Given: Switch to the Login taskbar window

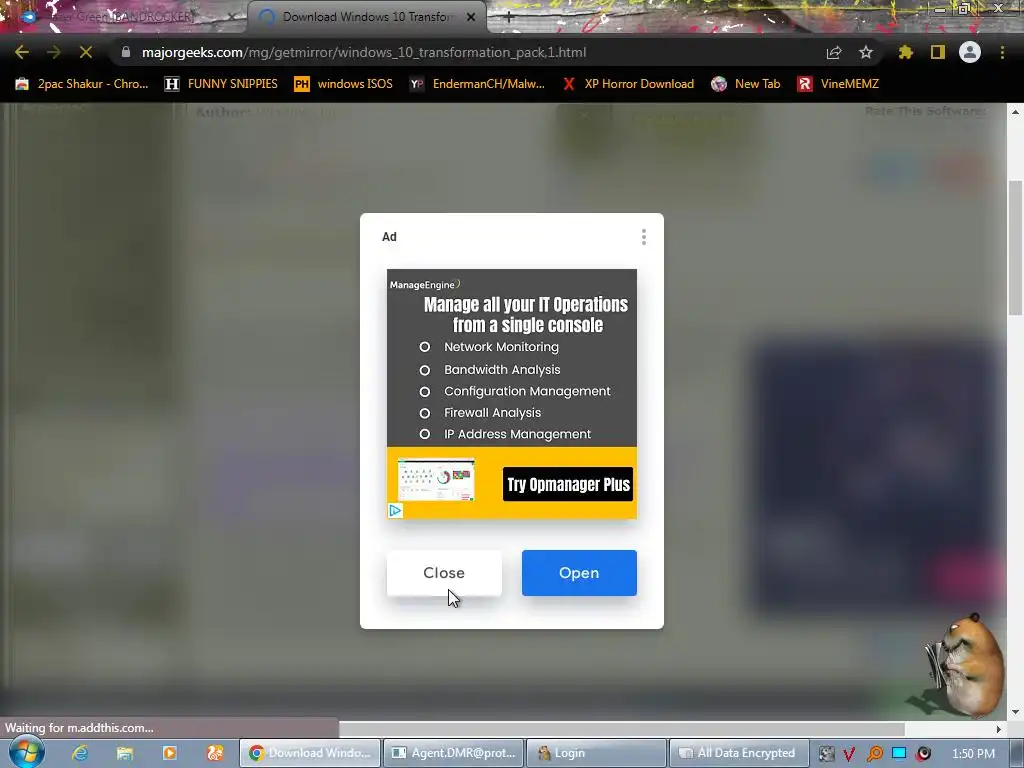Looking at the screenshot, I should [x=596, y=753].
